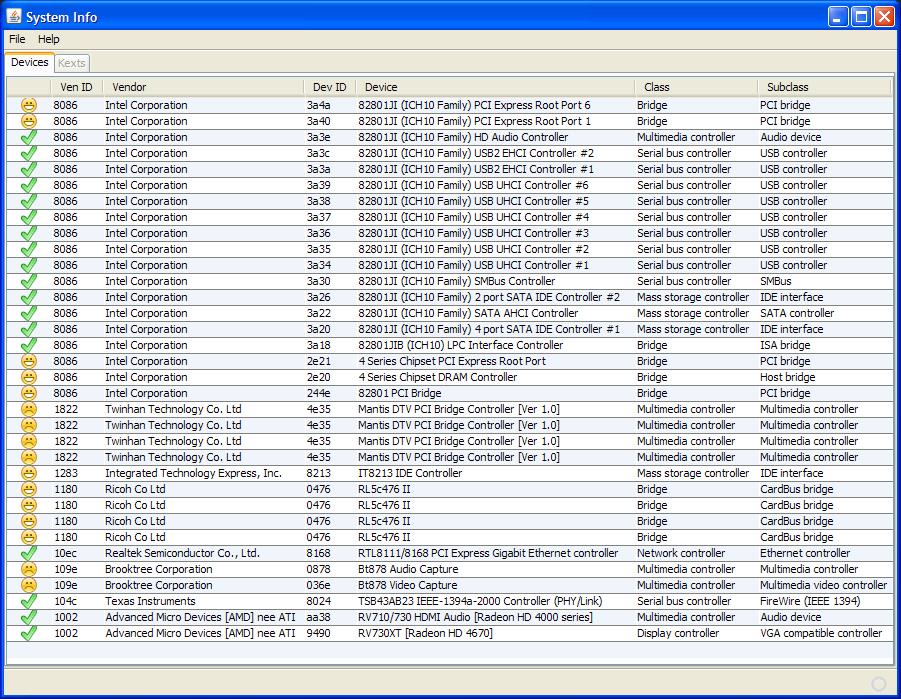Click the smiley icon for 4 Series Chipset PCI Express Root Port
901x699 pixels.
coord(29,361)
